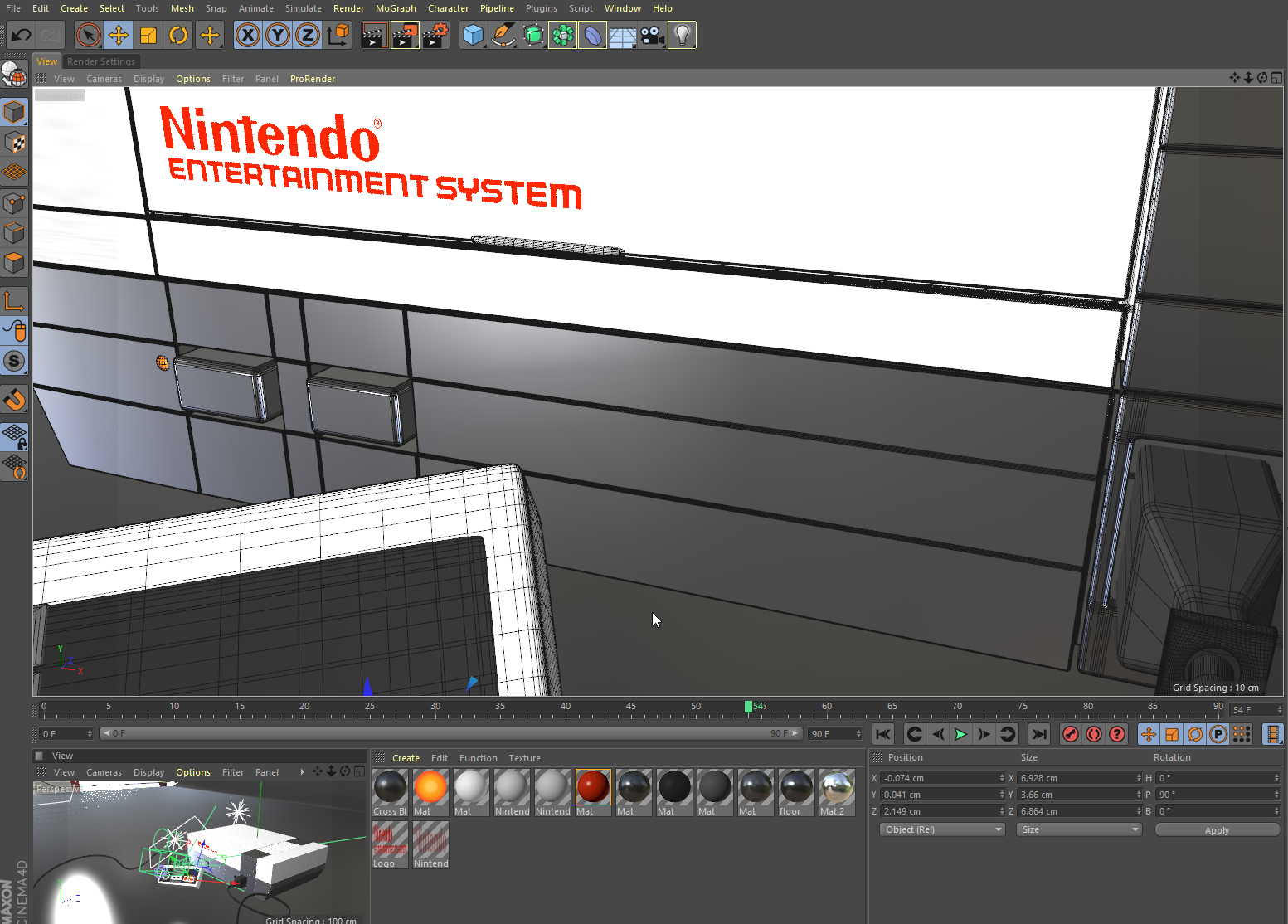Open Edit Render Settings gear clapperboard

[435, 36]
